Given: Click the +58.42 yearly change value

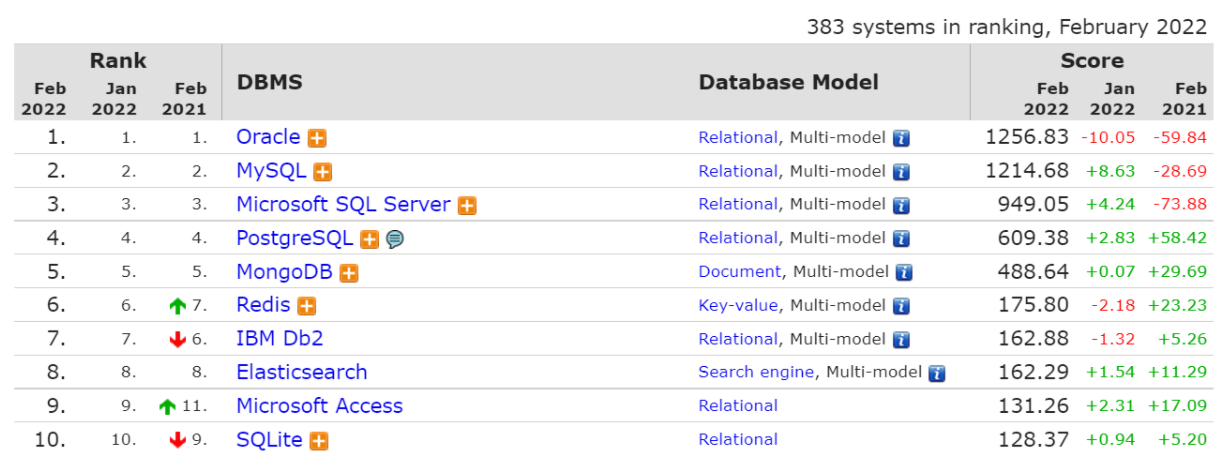Looking at the screenshot, I should pyautogui.click(x=1179, y=238).
